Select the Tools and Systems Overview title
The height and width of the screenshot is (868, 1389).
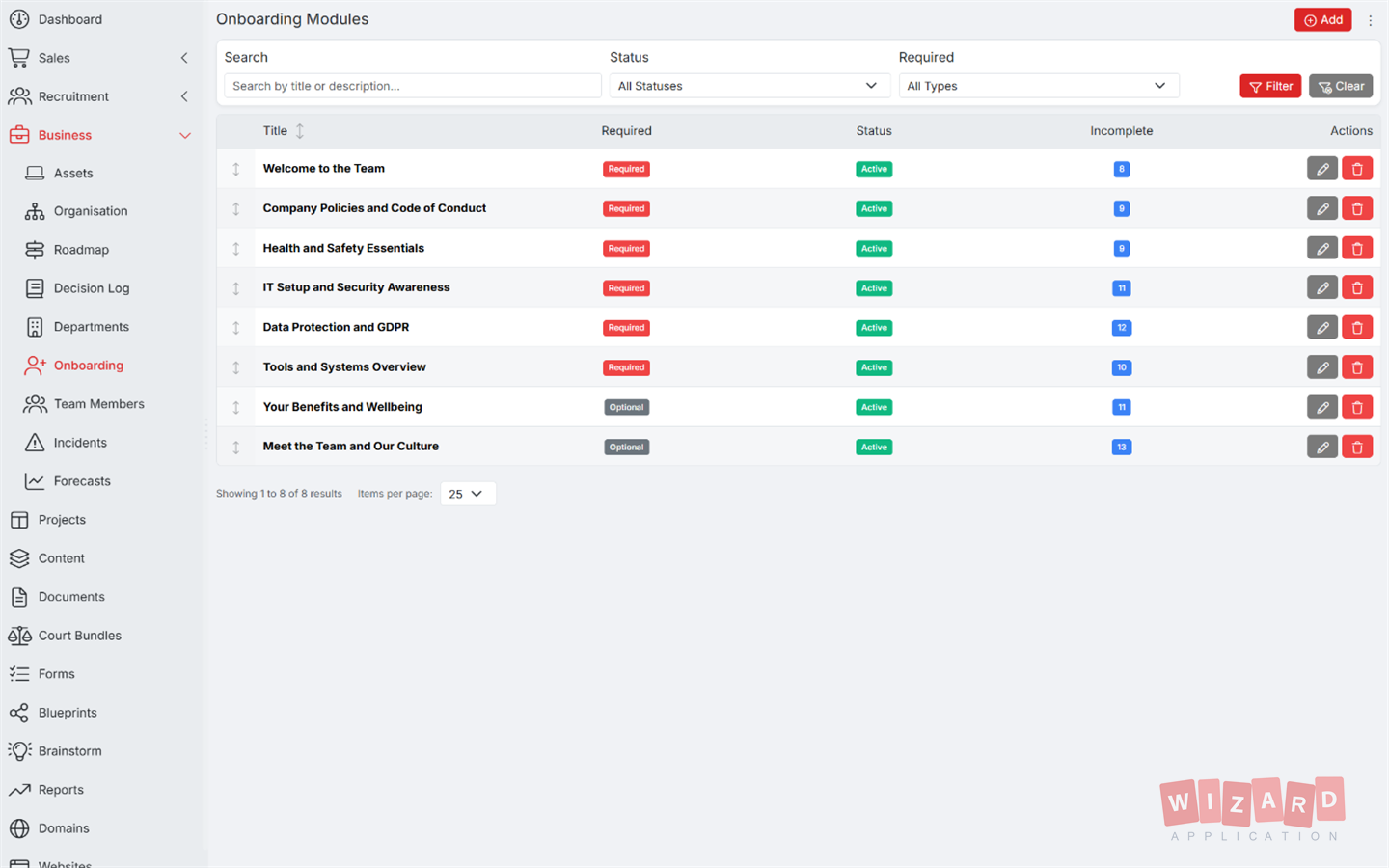(x=344, y=367)
